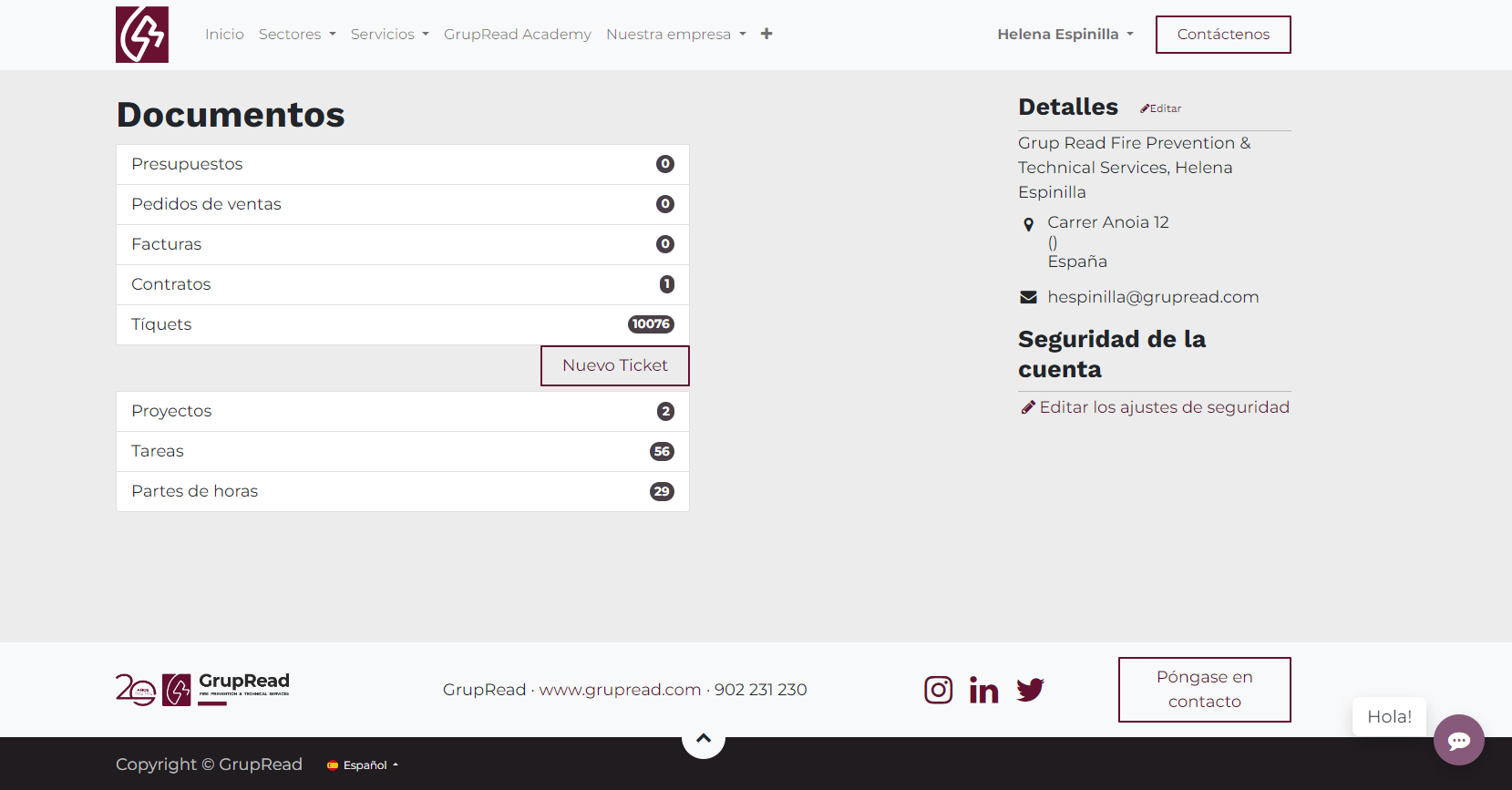Open the Twitter bird icon
Screen dimensions: 1512x790
(x=1030, y=690)
